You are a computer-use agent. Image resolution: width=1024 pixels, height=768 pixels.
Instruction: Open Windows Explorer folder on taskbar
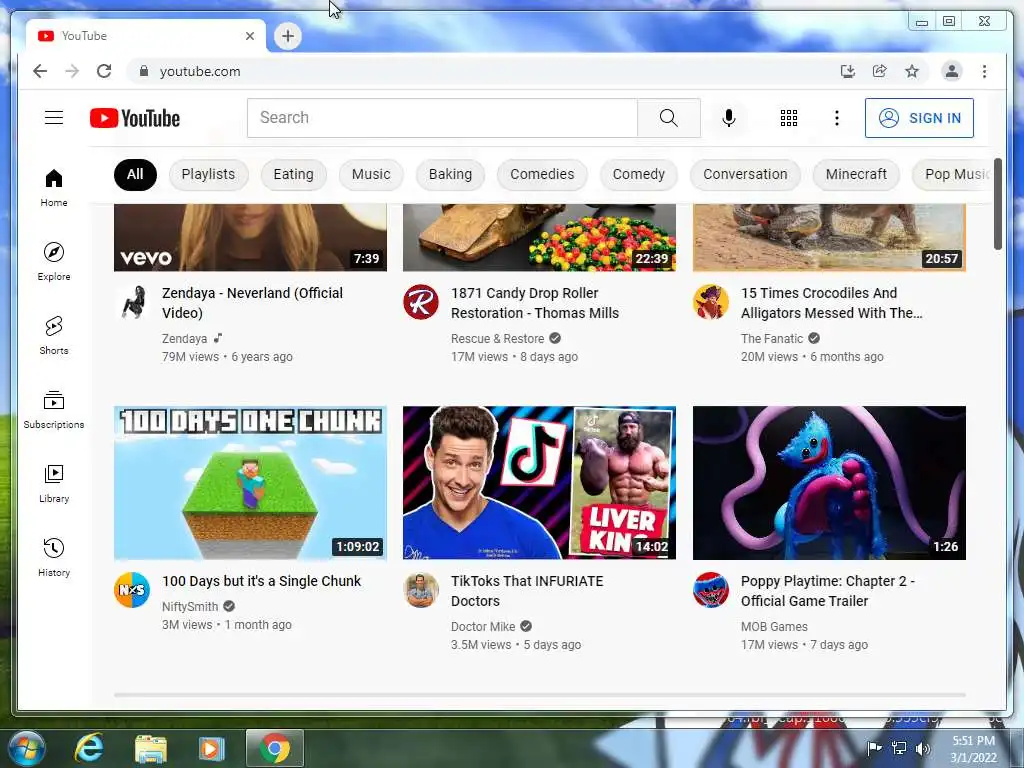pos(151,748)
